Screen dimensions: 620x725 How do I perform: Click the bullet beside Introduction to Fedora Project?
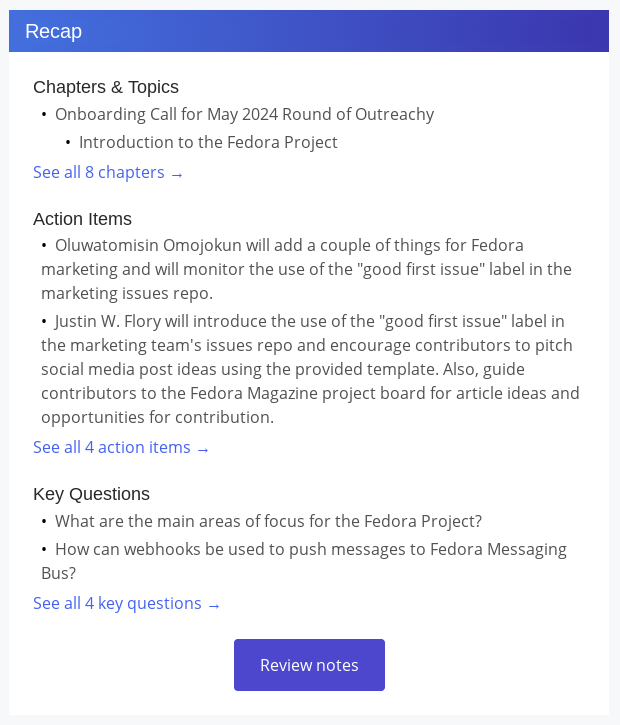tap(68, 142)
